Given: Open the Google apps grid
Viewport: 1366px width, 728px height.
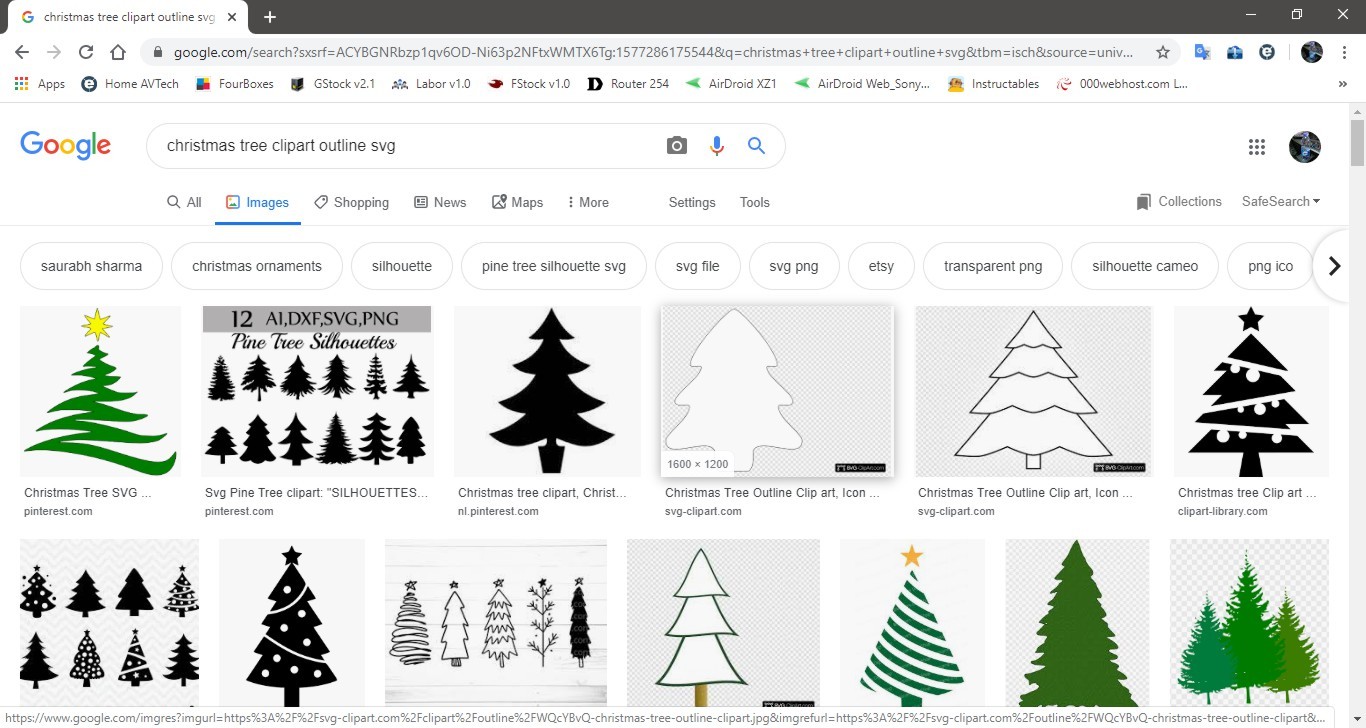Looking at the screenshot, I should tap(1257, 147).
